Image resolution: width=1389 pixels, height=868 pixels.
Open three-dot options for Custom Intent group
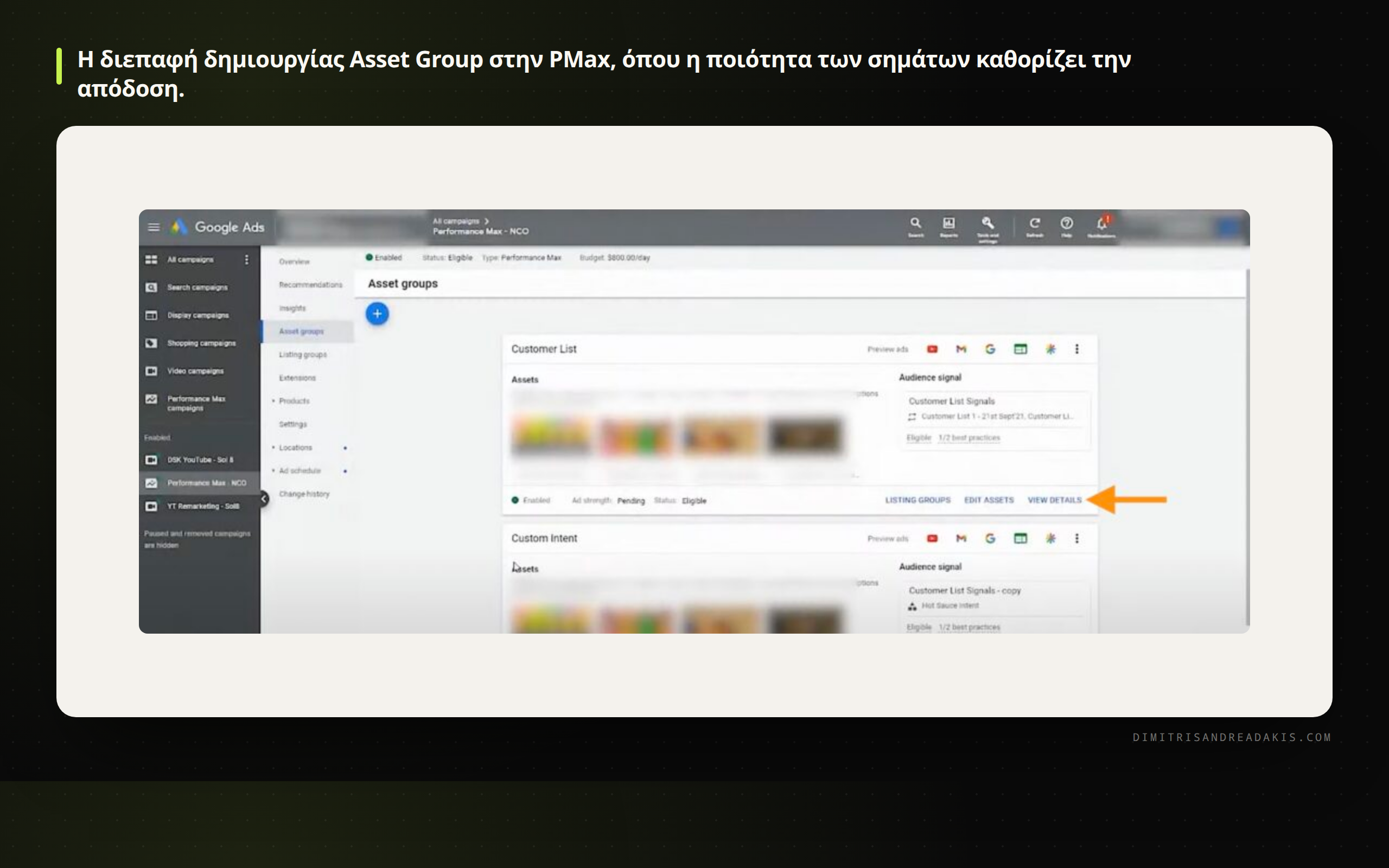tap(1077, 539)
